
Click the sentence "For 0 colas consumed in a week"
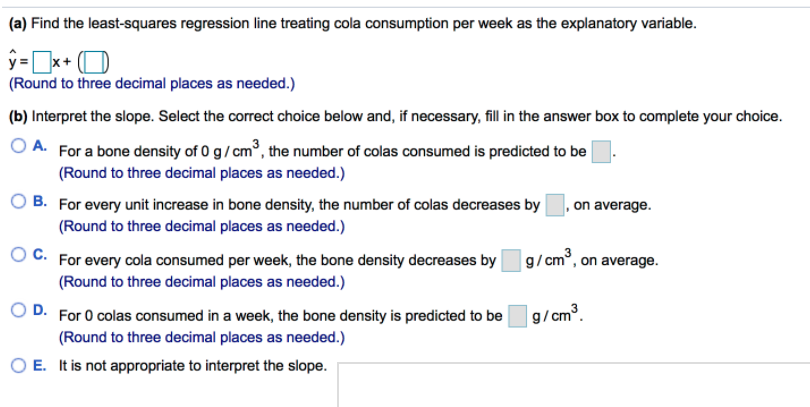(280, 317)
